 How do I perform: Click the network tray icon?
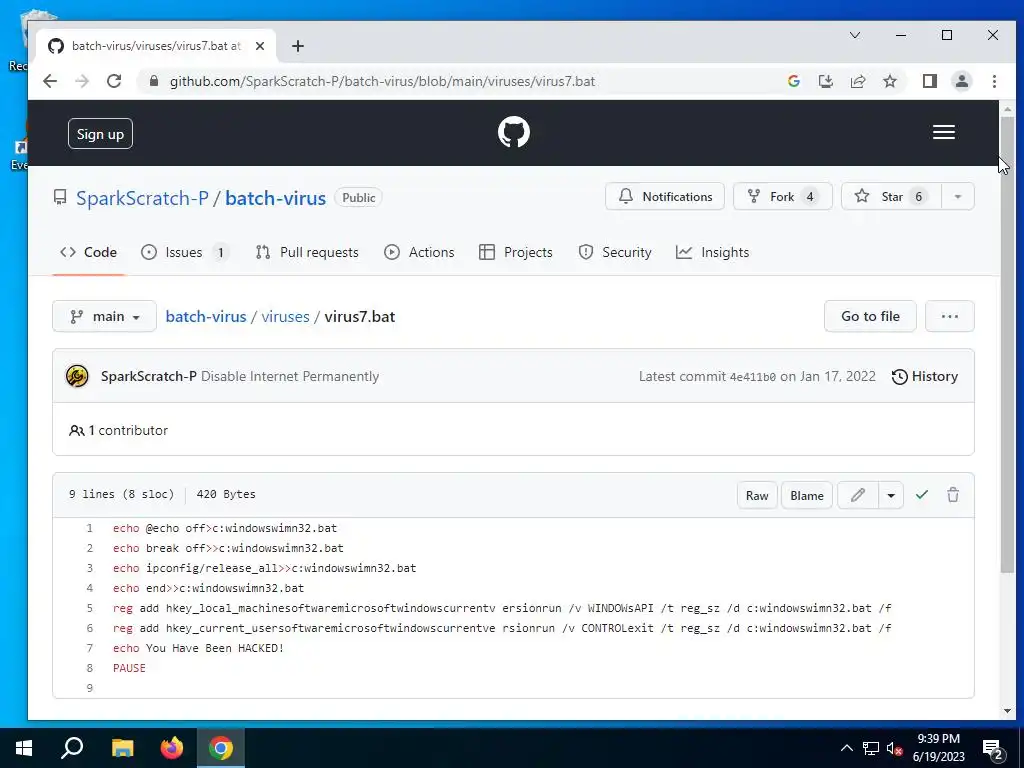pyautogui.click(x=871, y=748)
